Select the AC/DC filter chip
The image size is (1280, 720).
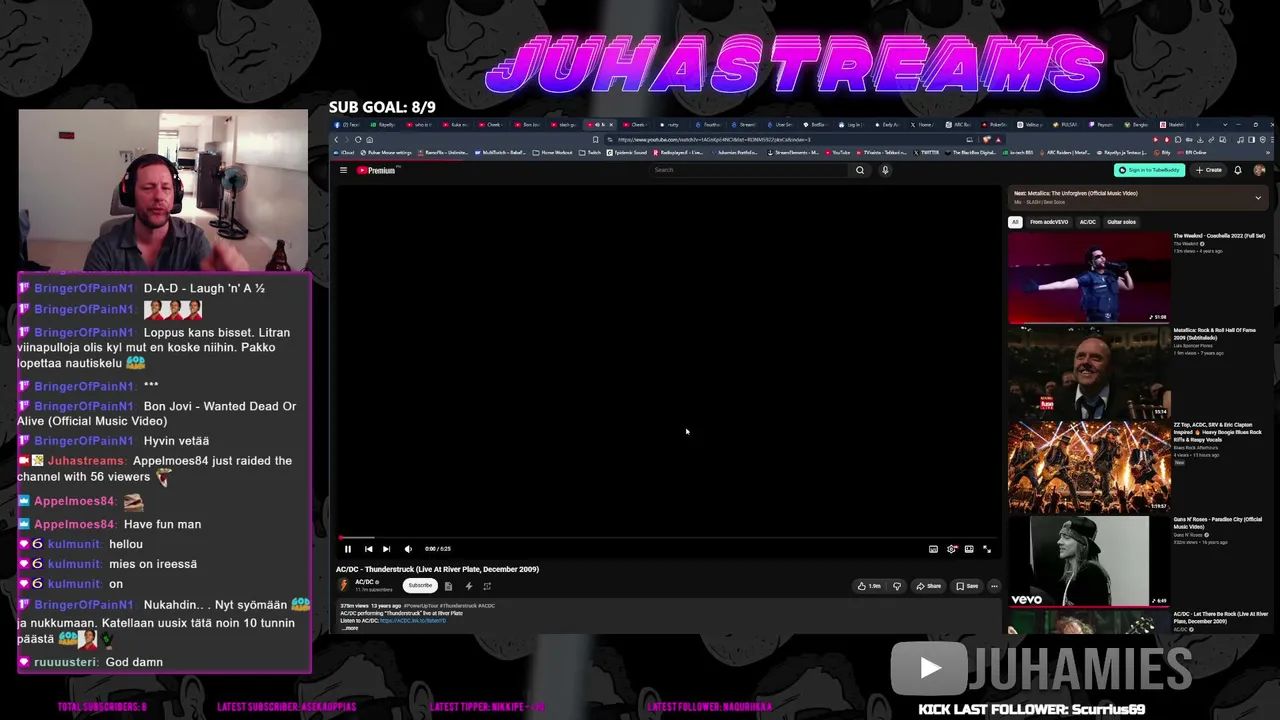click(x=1087, y=222)
